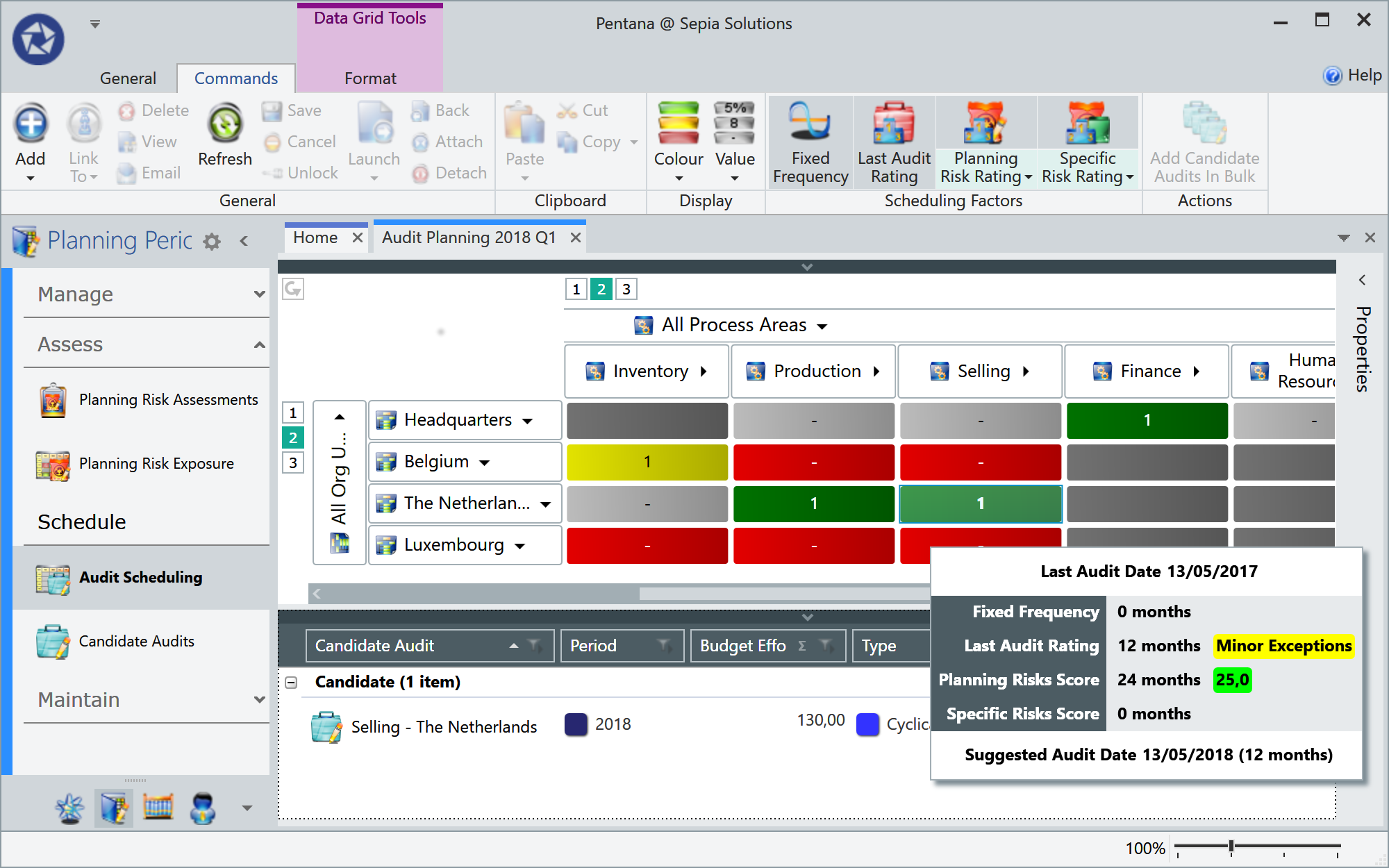Open the Audit Planning 2018 Q1 tab
Image resolution: width=1389 pixels, height=868 pixels.
(467, 237)
